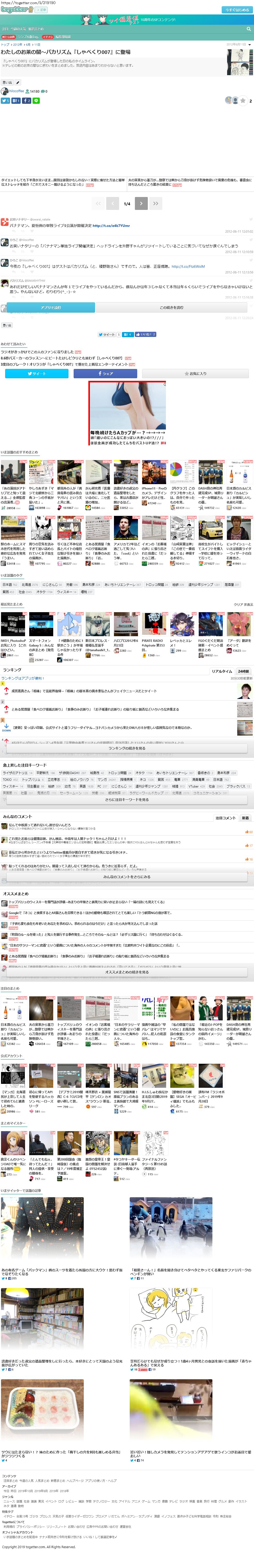Go to next page arrow button

[141, 203]
